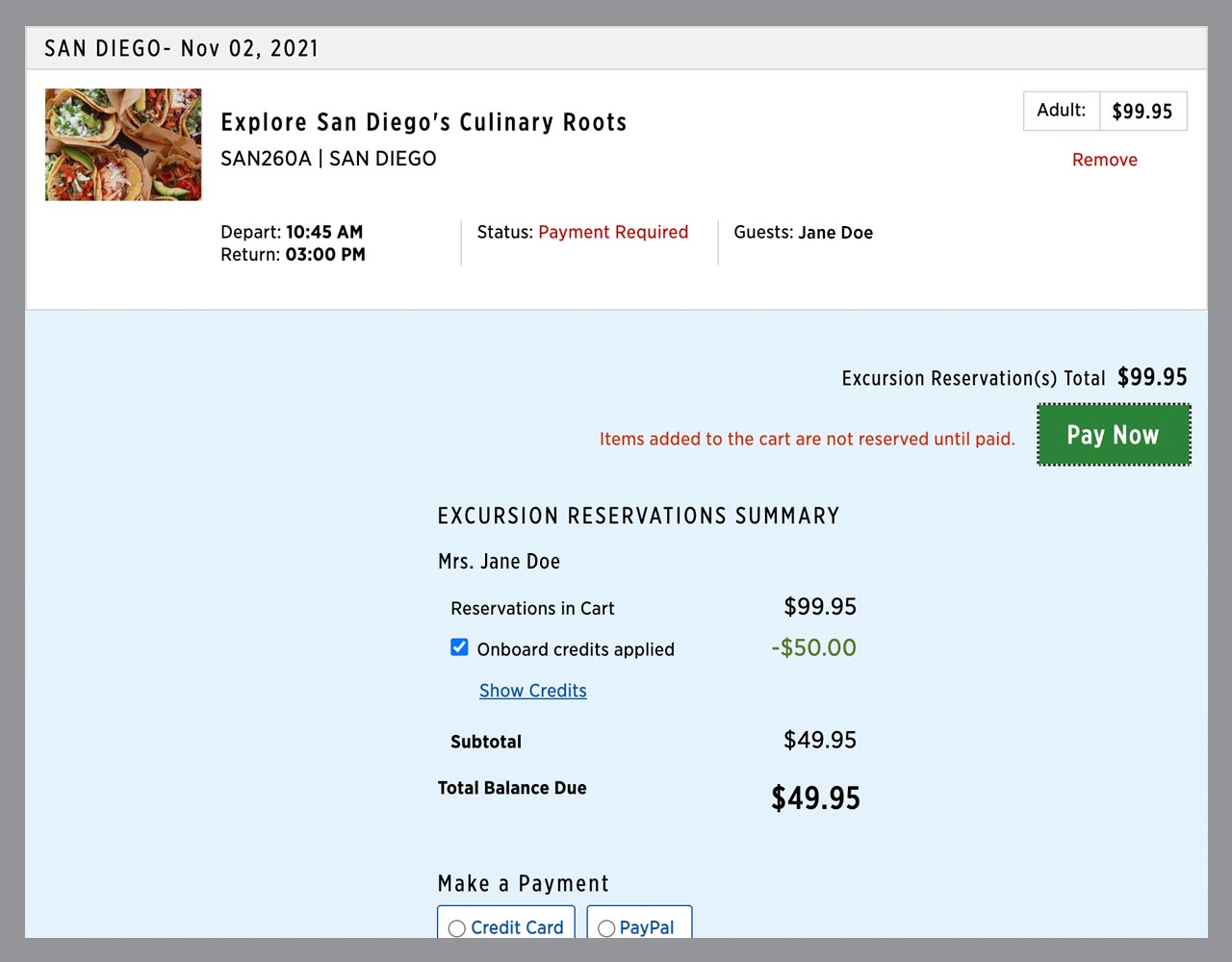Click the Excursion Reservations Summary heading
Image resolution: width=1232 pixels, height=962 pixels.
[x=638, y=516]
